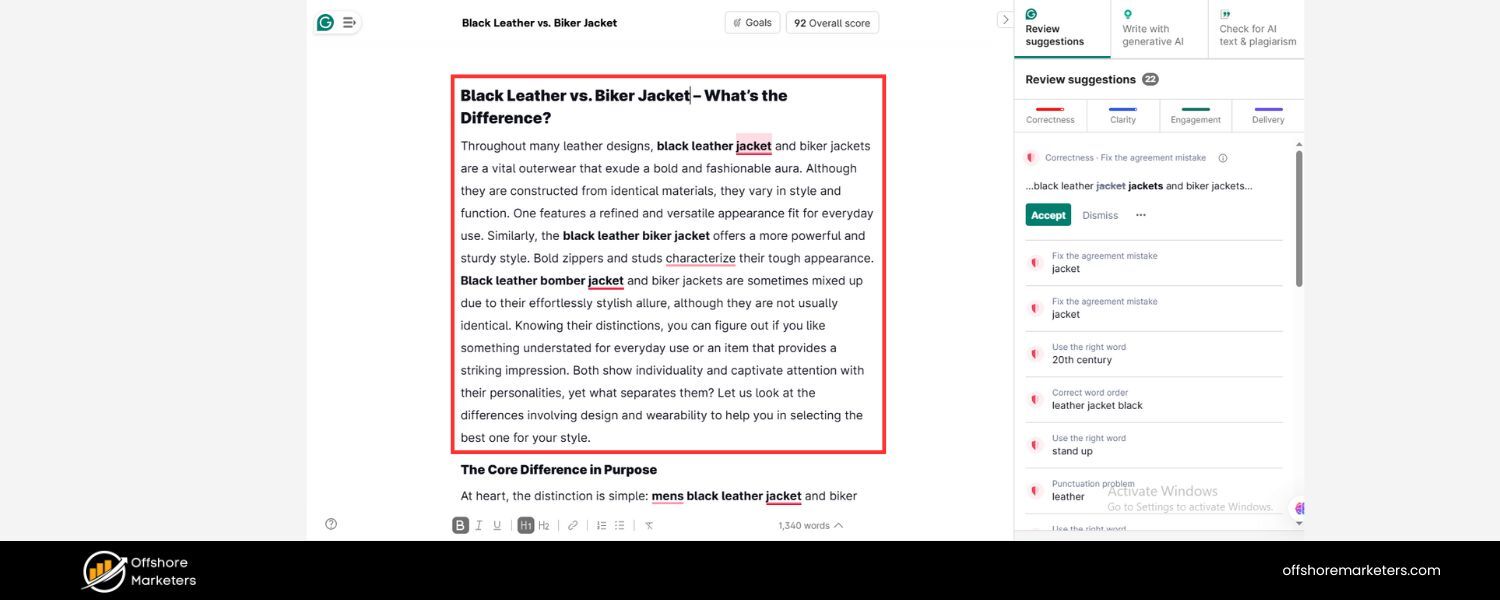Image resolution: width=1500 pixels, height=600 pixels.
Task: Enable the H2 heading style
Action: pos(544,524)
